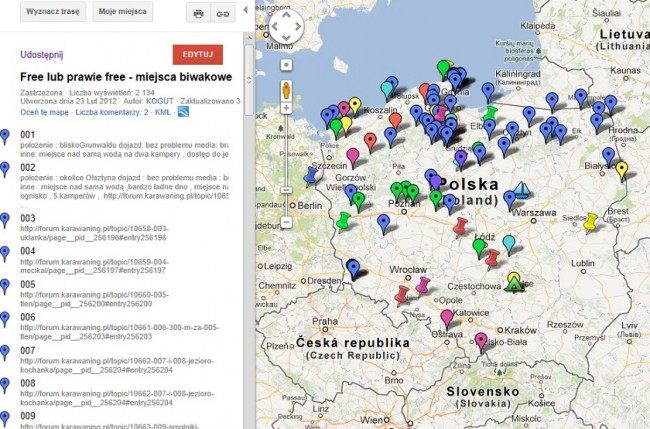Click the Wyznacz trasę button

tap(53, 12)
